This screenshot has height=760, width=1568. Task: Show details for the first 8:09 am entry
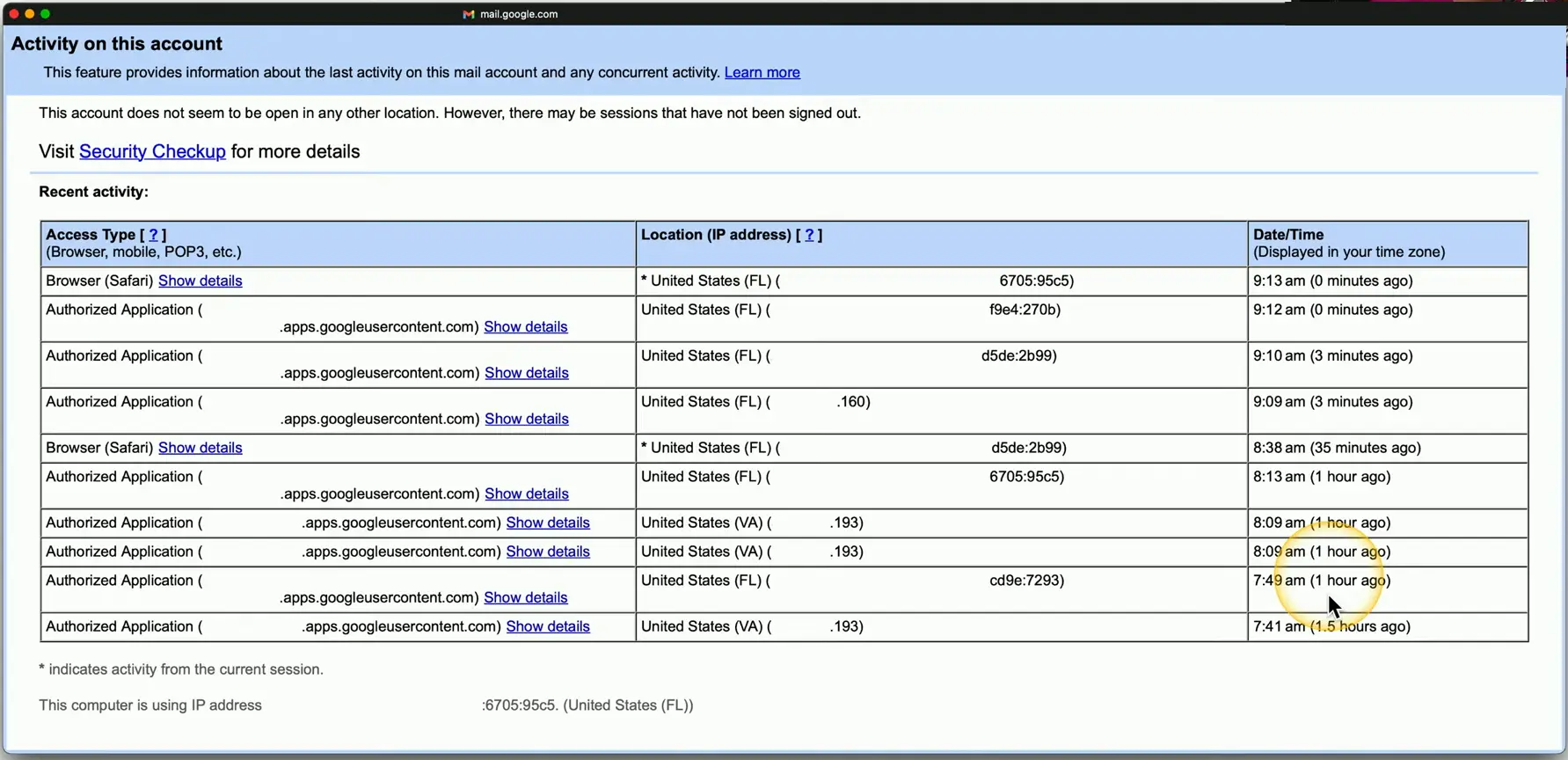547,522
